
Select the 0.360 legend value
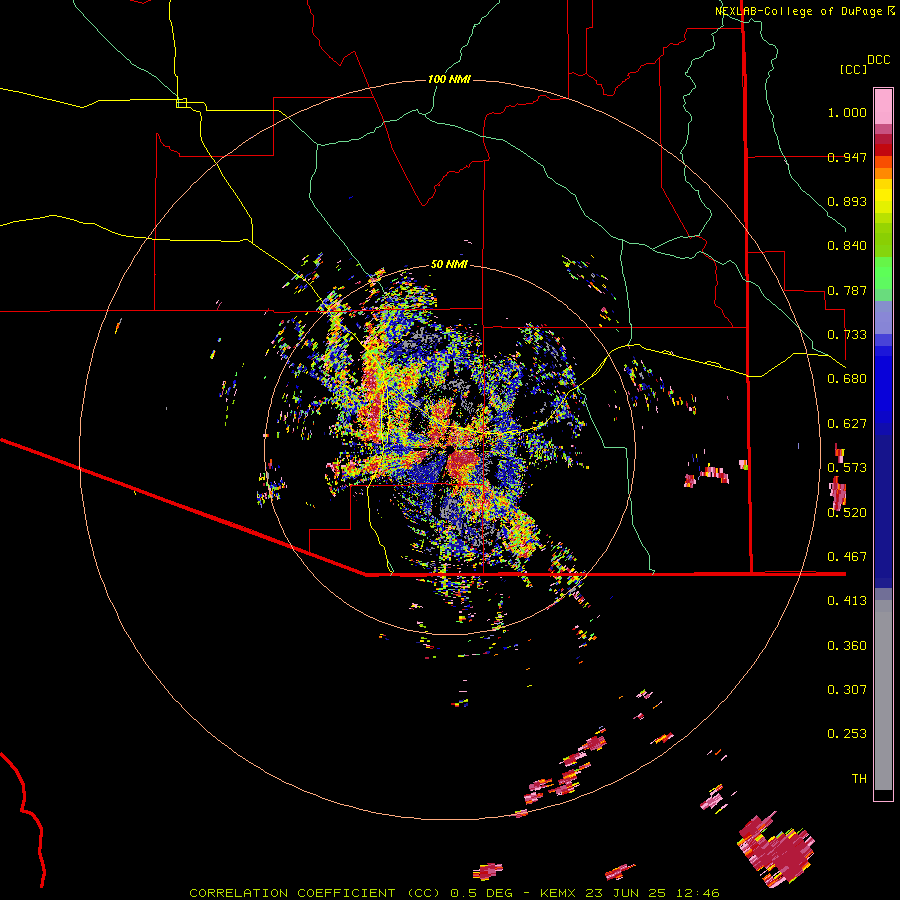click(x=847, y=646)
